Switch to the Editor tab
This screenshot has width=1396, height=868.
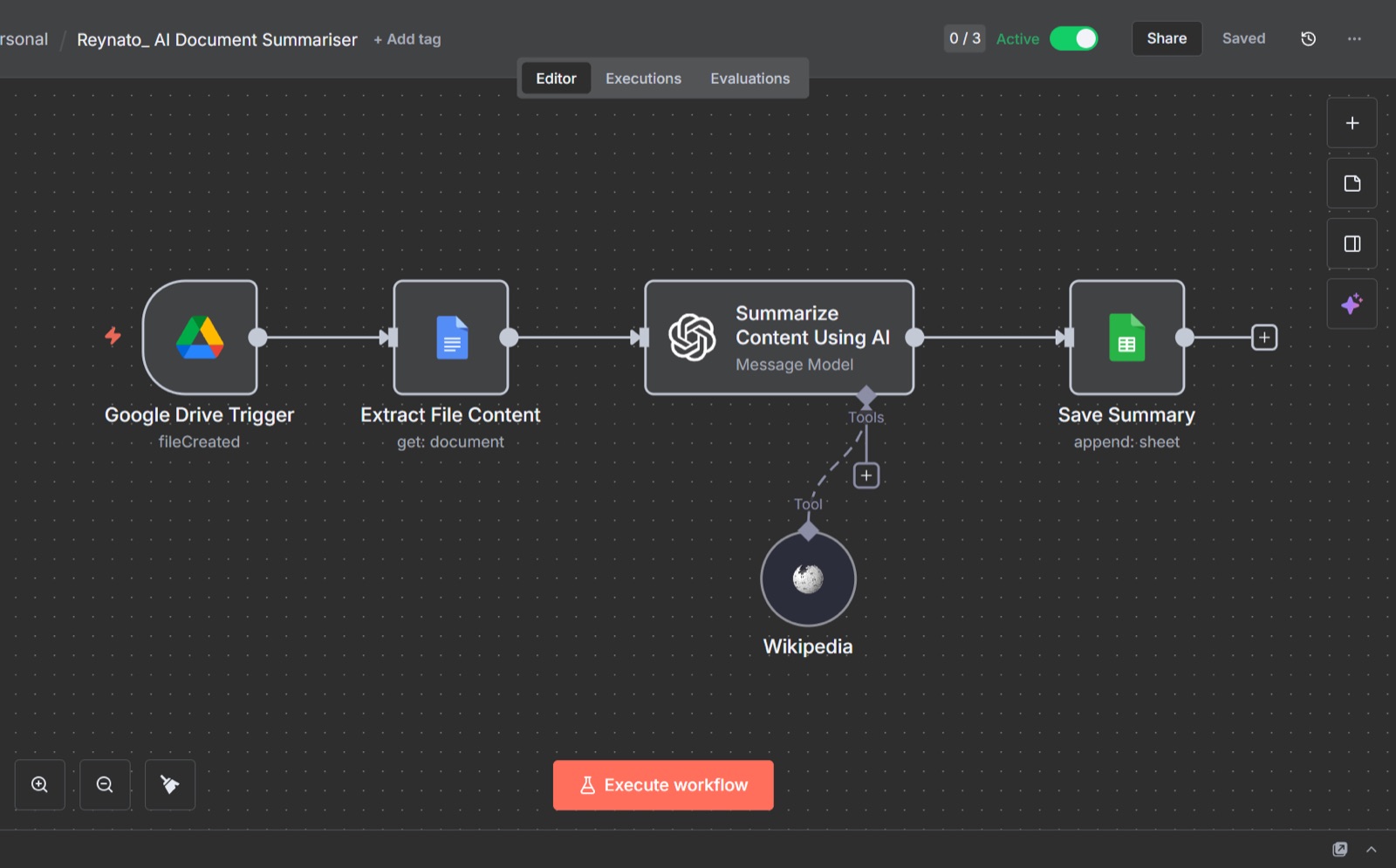click(556, 79)
